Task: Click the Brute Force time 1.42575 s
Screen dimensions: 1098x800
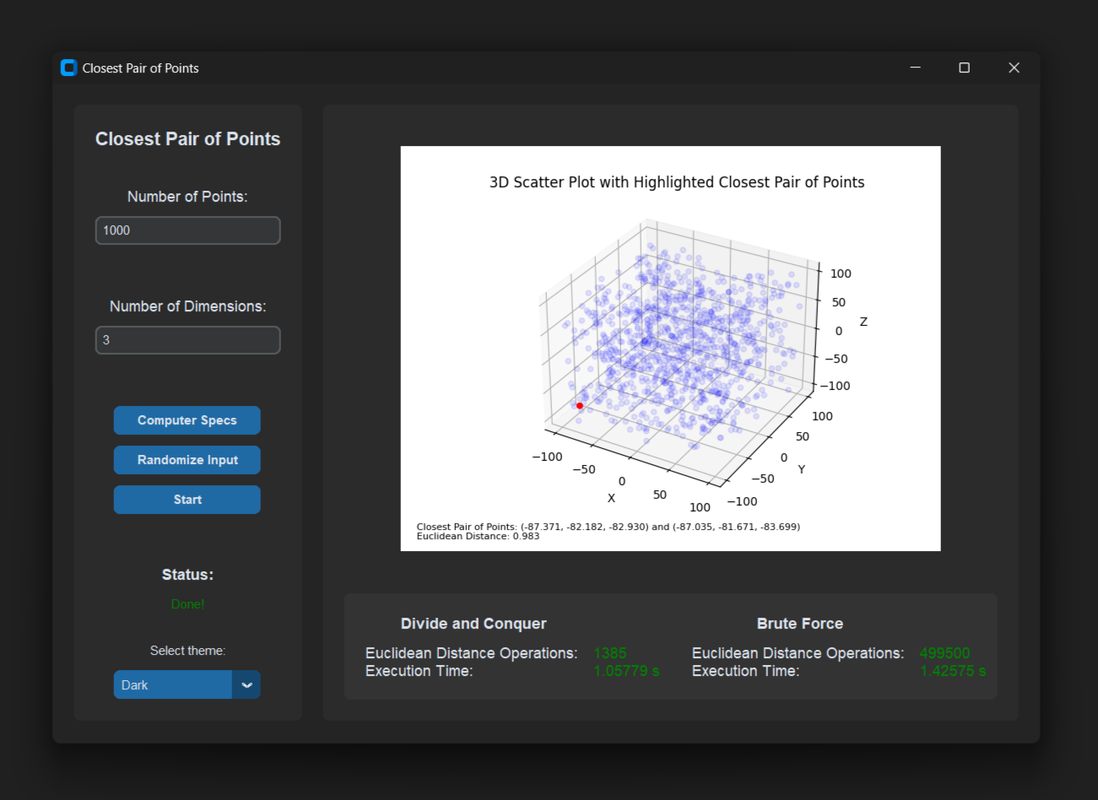Action: point(952,671)
